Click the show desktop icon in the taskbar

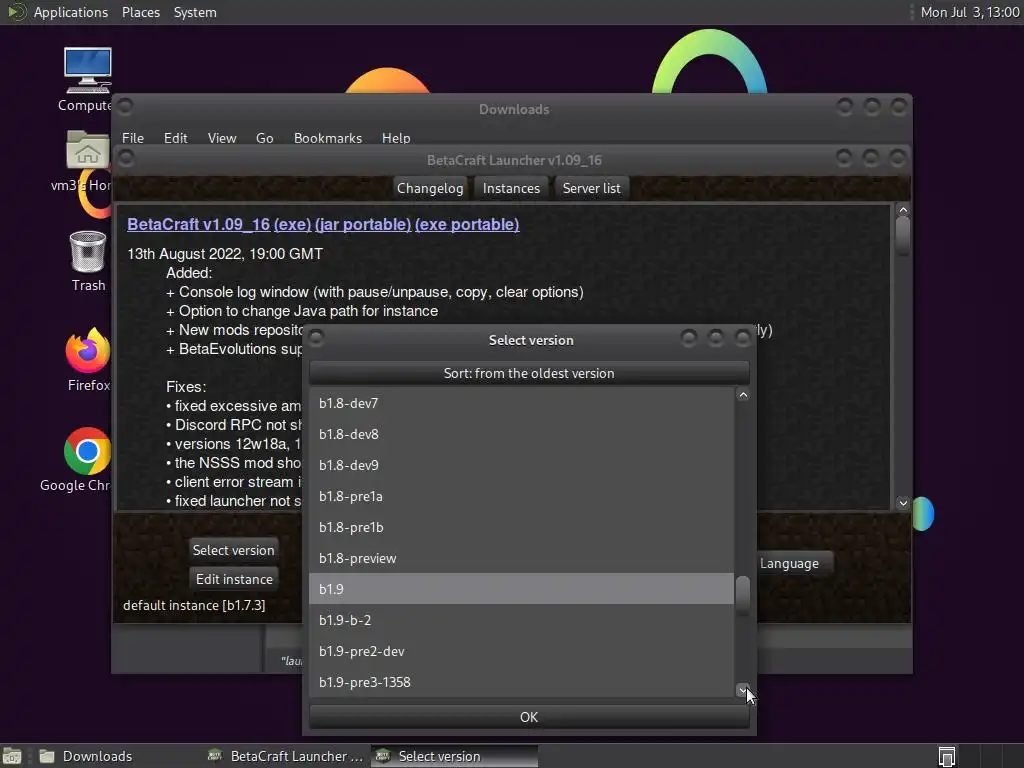[x=12, y=756]
